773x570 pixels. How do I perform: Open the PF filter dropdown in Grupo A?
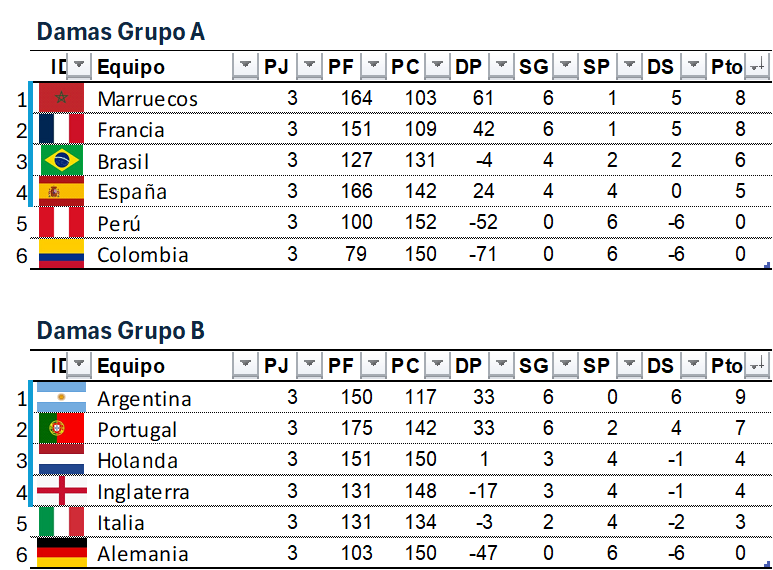pos(373,67)
